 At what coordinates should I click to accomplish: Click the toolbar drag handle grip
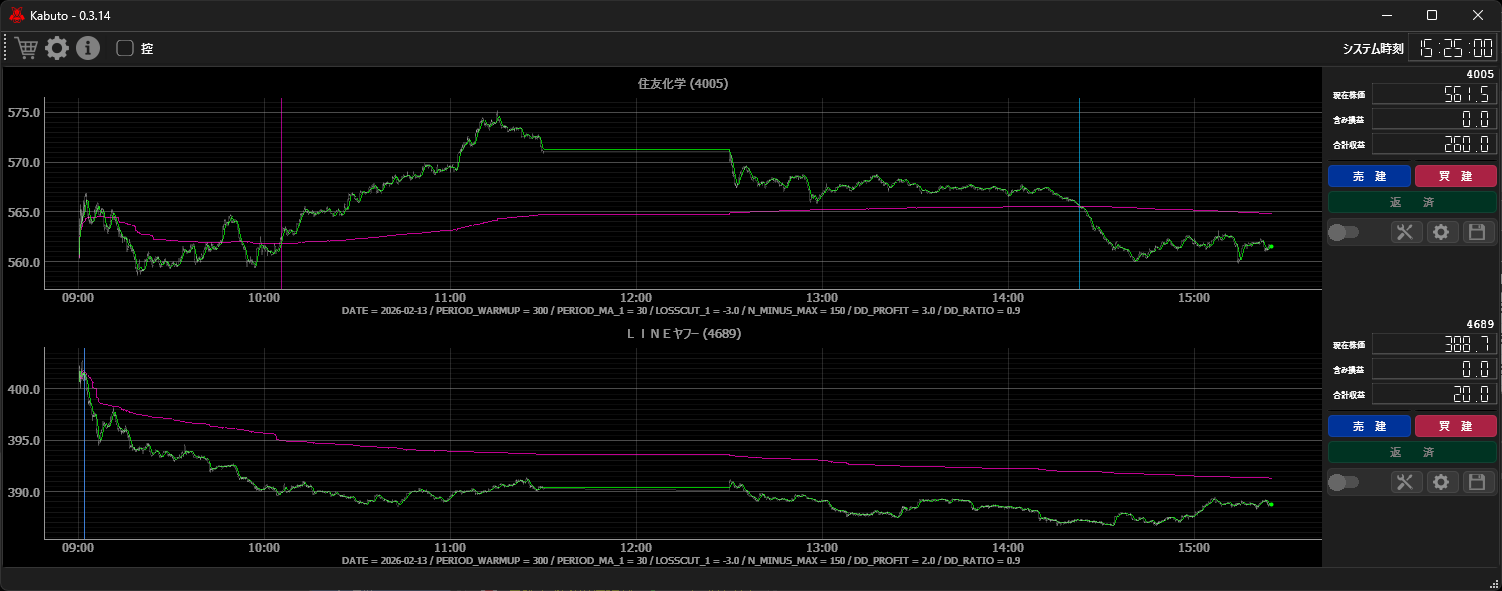pyautogui.click(x=6, y=48)
